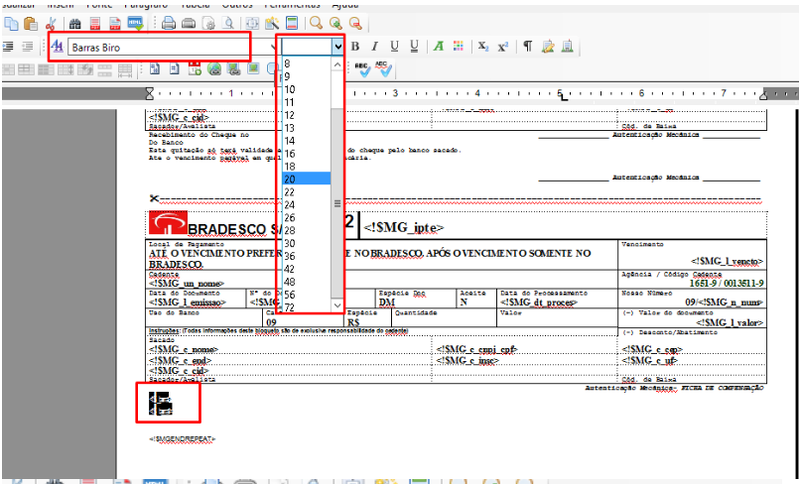Screen dimensions: 800x484
Task: Click the red and green page layout icon
Action: click(292, 23)
